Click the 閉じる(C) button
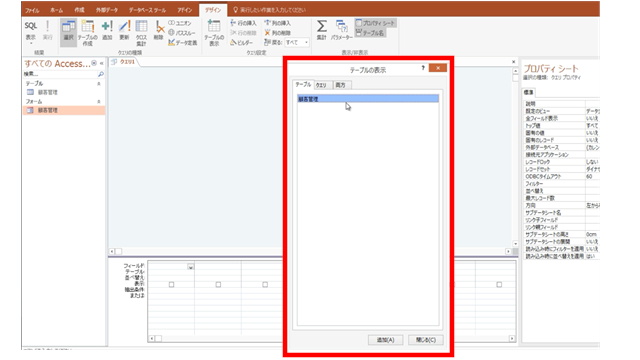This screenshot has height=360, width=640. click(x=426, y=340)
